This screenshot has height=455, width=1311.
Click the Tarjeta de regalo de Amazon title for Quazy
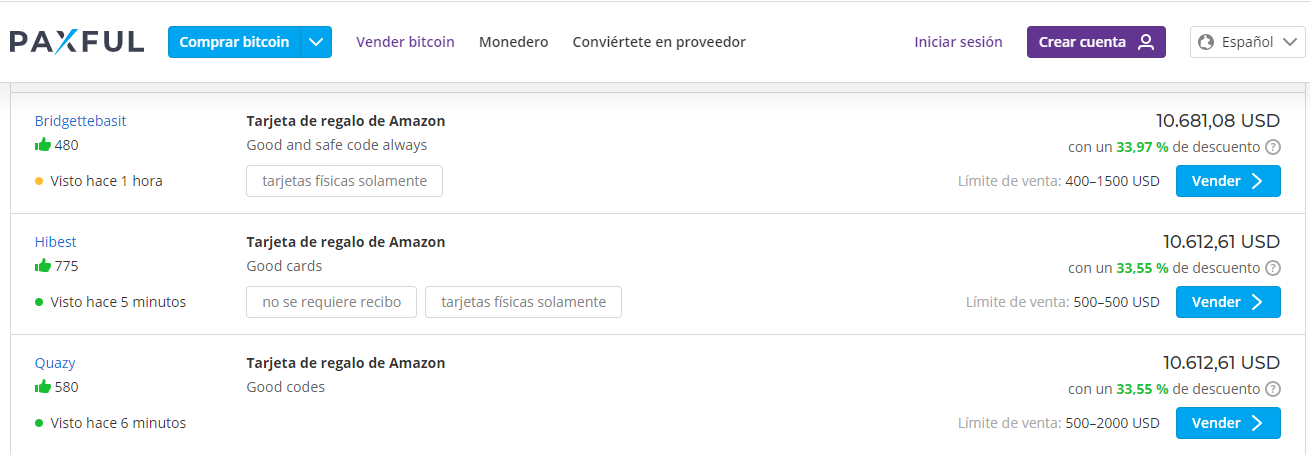(x=346, y=363)
